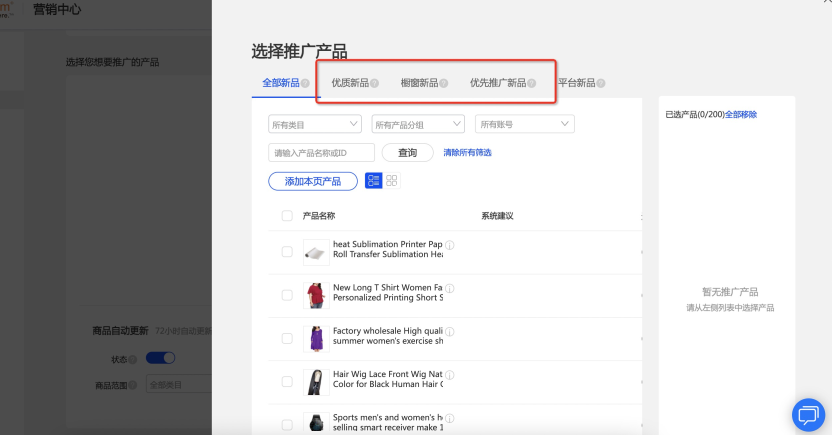Click the 添加本页产品 button

tap(312, 181)
